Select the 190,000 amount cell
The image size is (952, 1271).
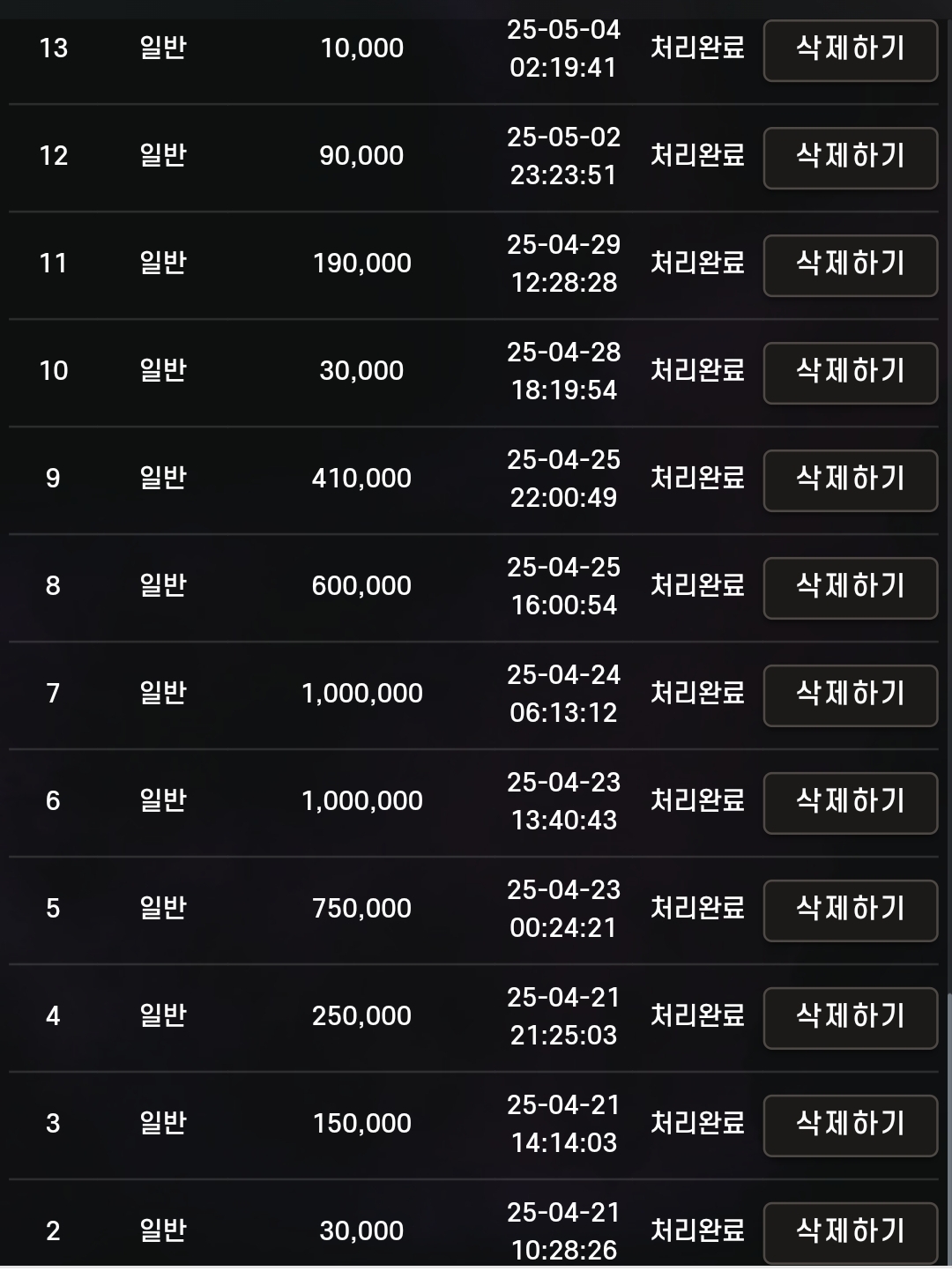click(x=362, y=264)
